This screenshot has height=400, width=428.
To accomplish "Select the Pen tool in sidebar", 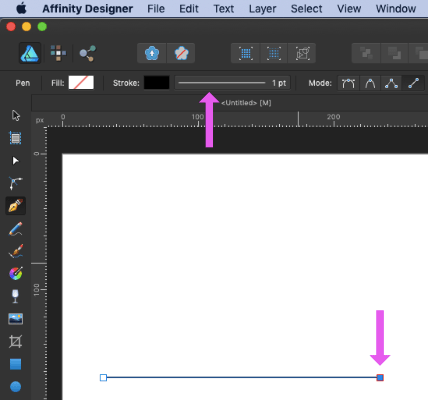I will 16,206.
